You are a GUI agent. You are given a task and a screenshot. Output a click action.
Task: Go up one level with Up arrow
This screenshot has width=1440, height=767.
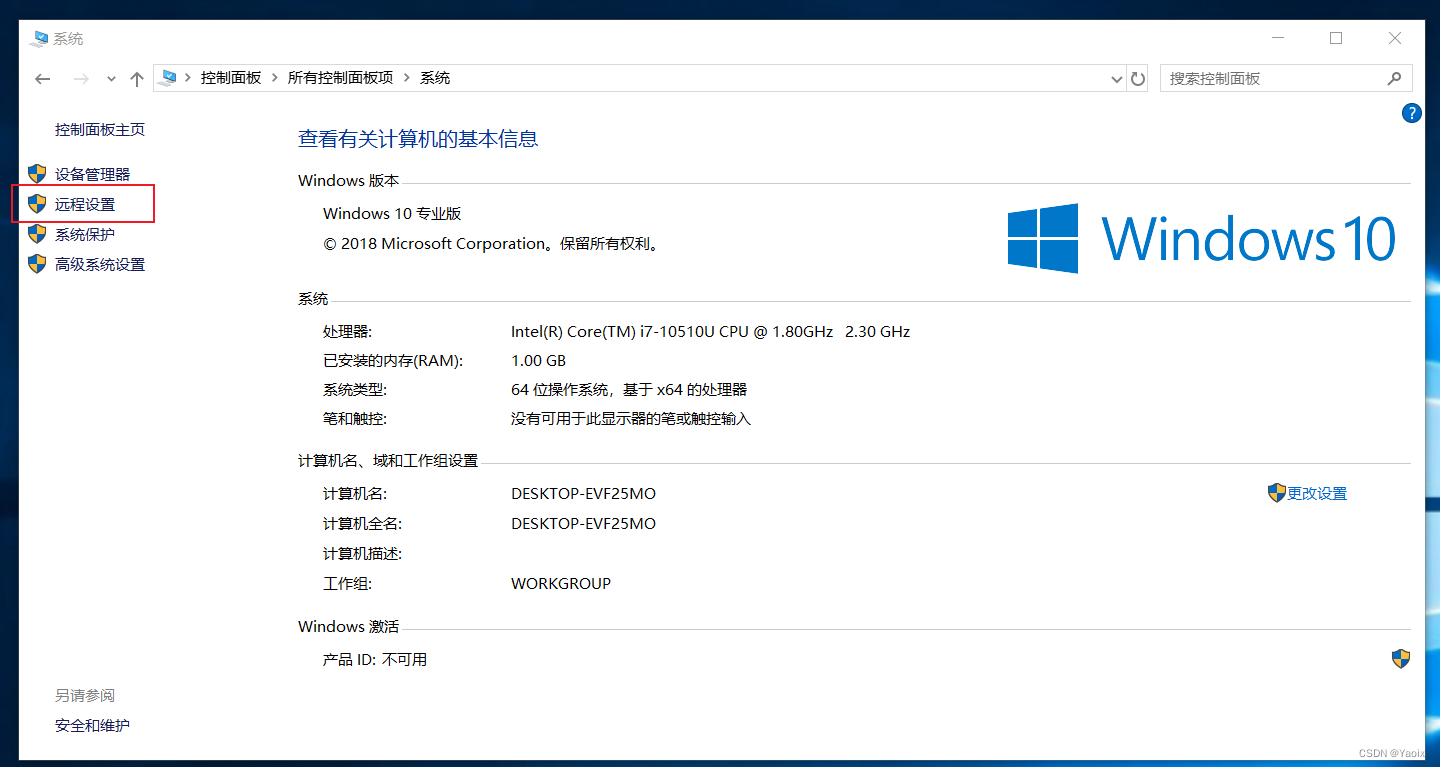(x=137, y=78)
